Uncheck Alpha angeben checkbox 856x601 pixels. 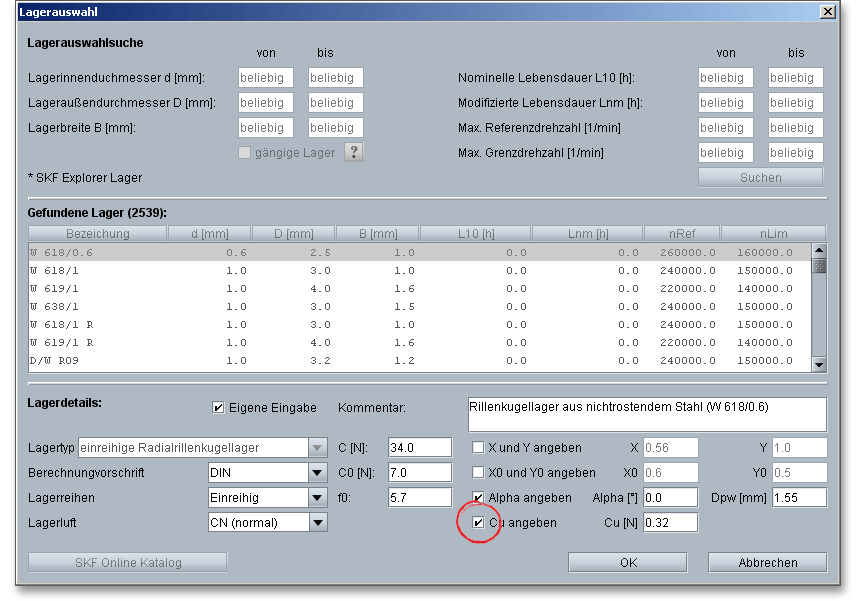[x=478, y=497]
